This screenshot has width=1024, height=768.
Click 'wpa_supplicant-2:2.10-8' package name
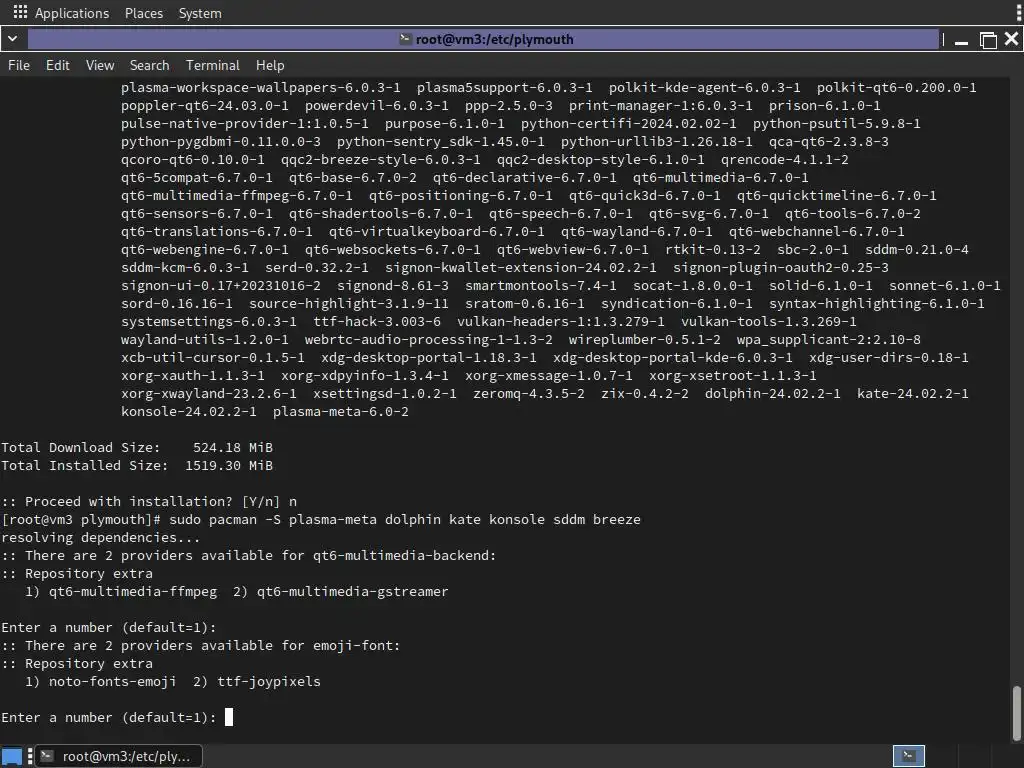point(829,340)
